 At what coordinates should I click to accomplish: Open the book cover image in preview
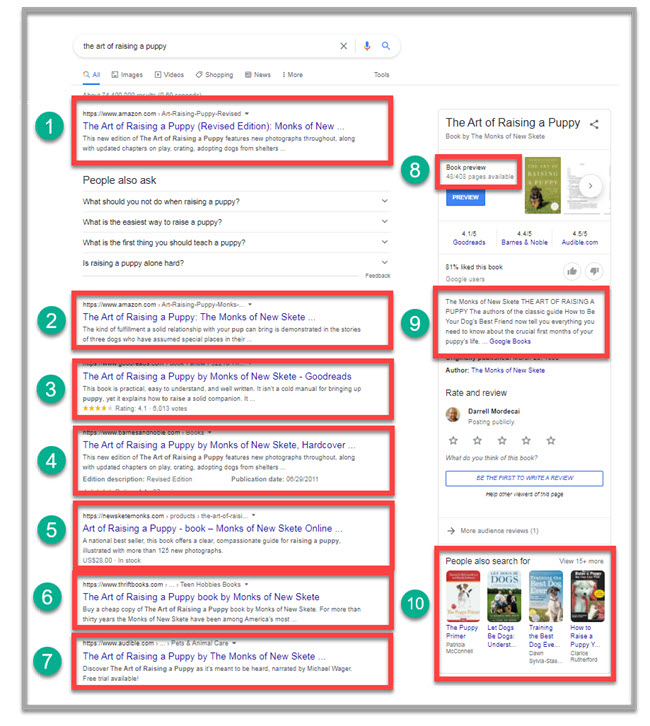[543, 185]
